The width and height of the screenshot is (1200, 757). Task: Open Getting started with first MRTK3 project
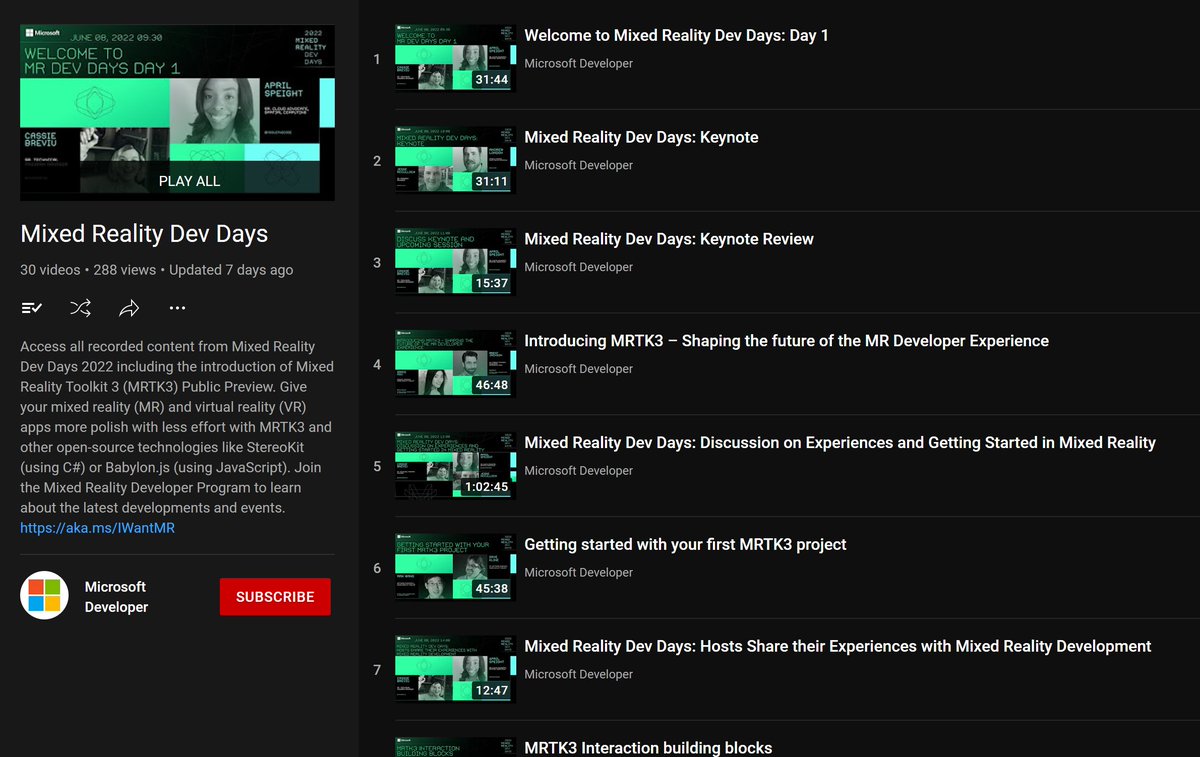click(x=685, y=545)
